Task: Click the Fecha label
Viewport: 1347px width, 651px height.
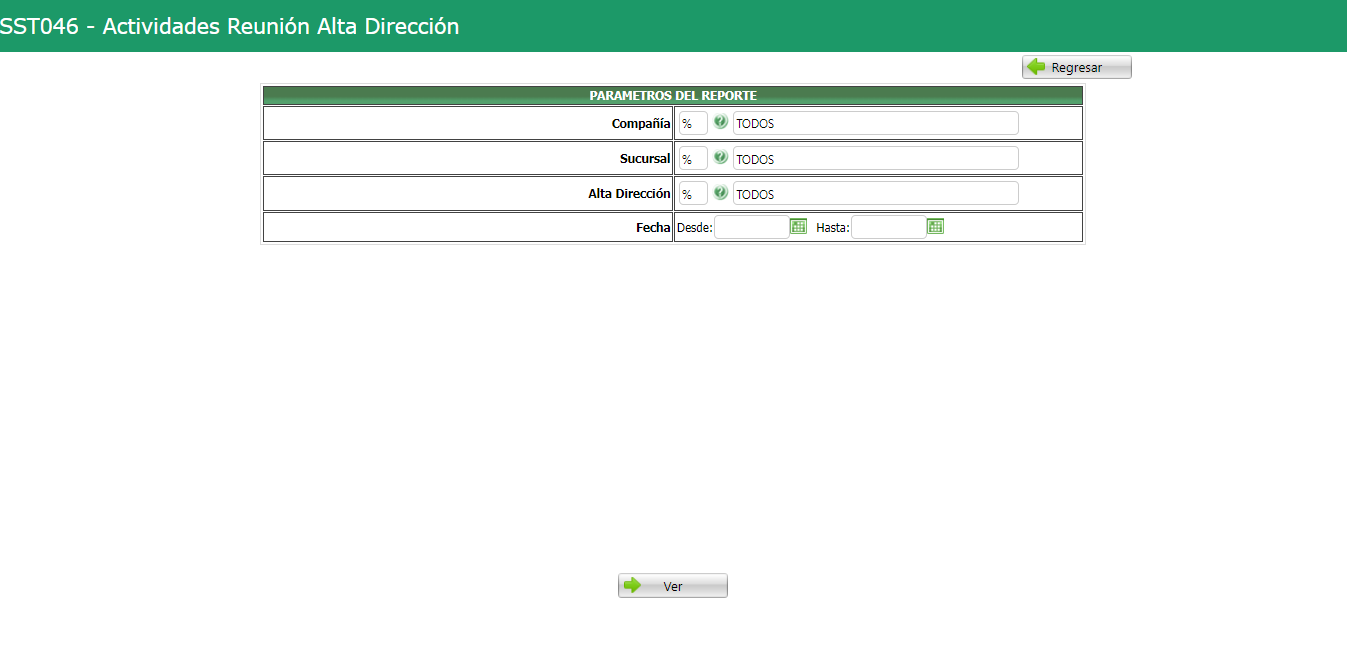Action: (x=653, y=228)
